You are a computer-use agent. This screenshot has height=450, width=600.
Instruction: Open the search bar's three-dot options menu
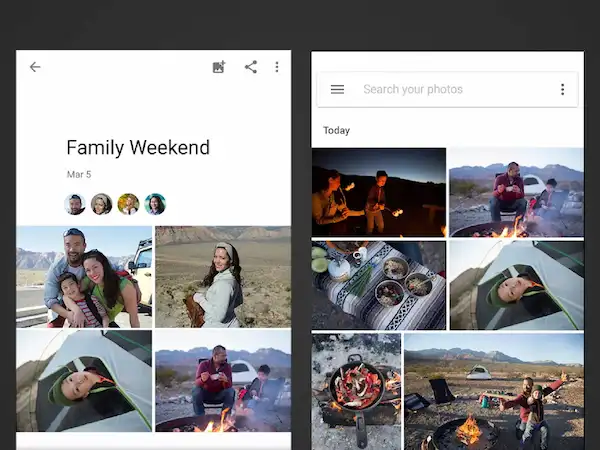pos(562,89)
